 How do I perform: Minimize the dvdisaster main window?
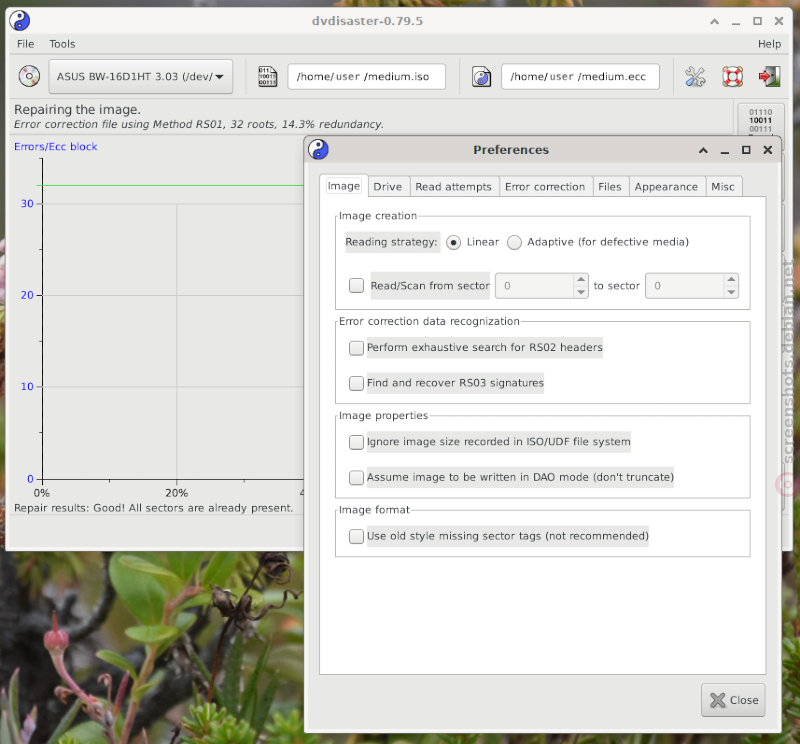coord(736,21)
